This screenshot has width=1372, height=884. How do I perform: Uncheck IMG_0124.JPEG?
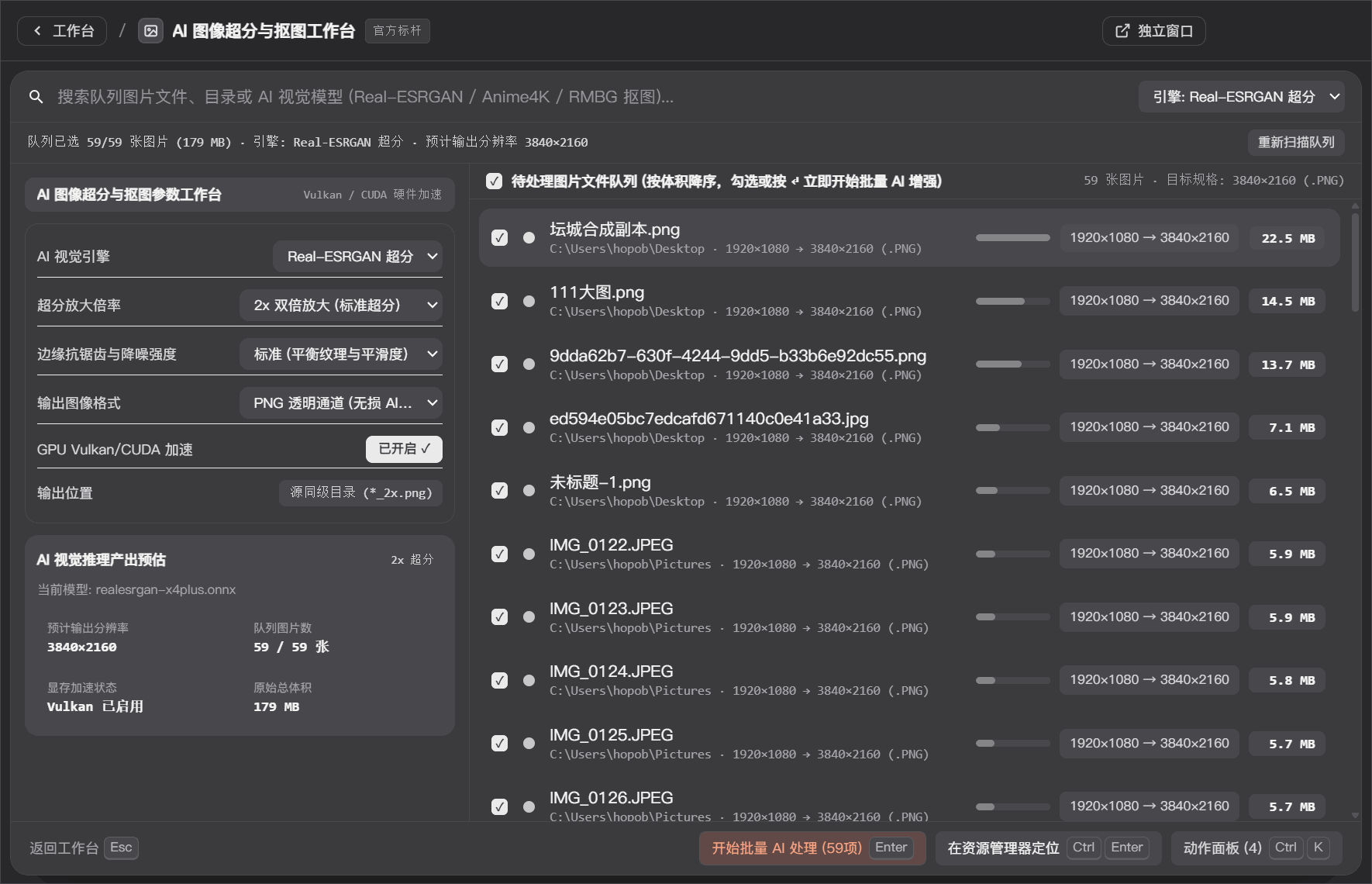click(x=500, y=680)
